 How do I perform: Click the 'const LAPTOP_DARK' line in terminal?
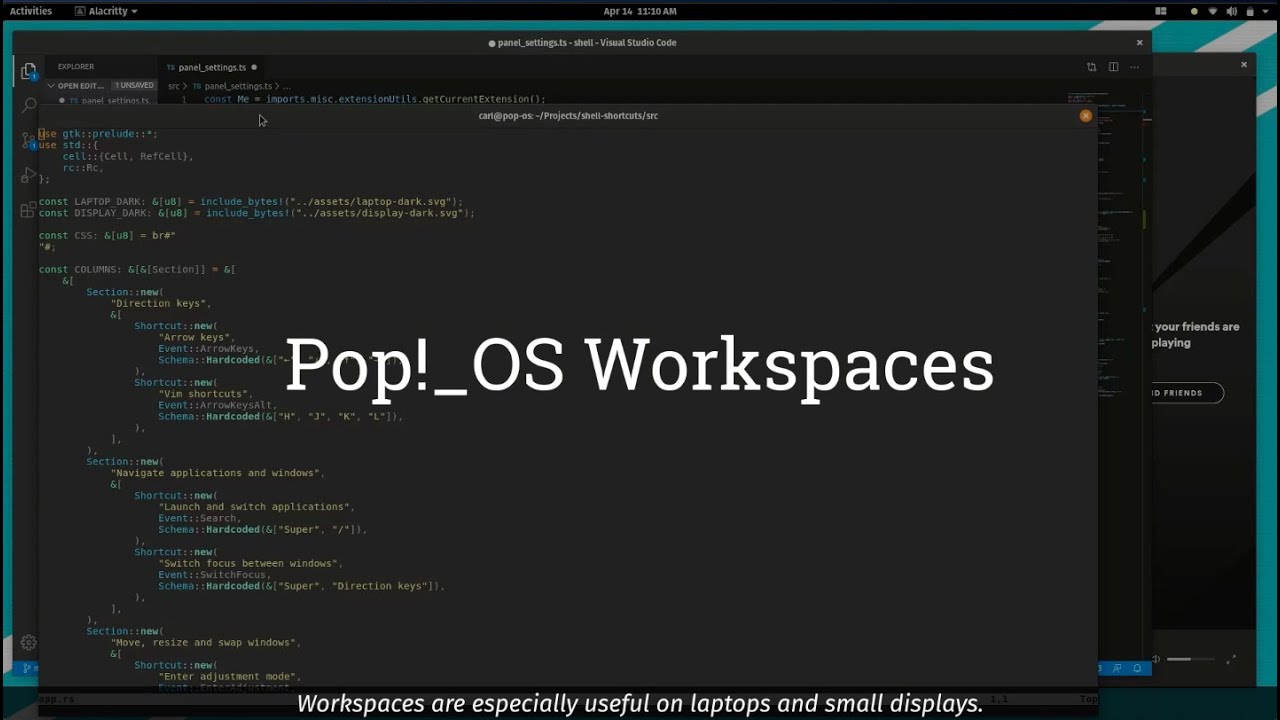tap(251, 202)
